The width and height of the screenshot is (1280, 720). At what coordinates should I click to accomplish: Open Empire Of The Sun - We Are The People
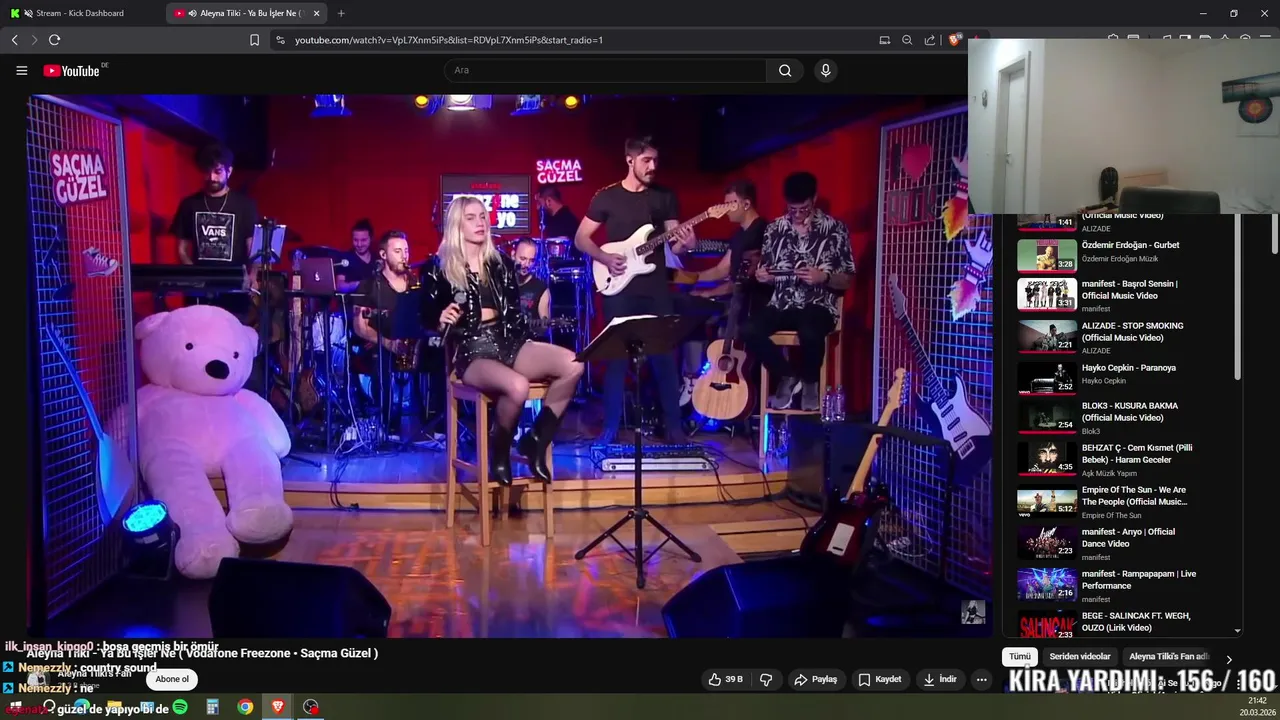[1134, 495]
